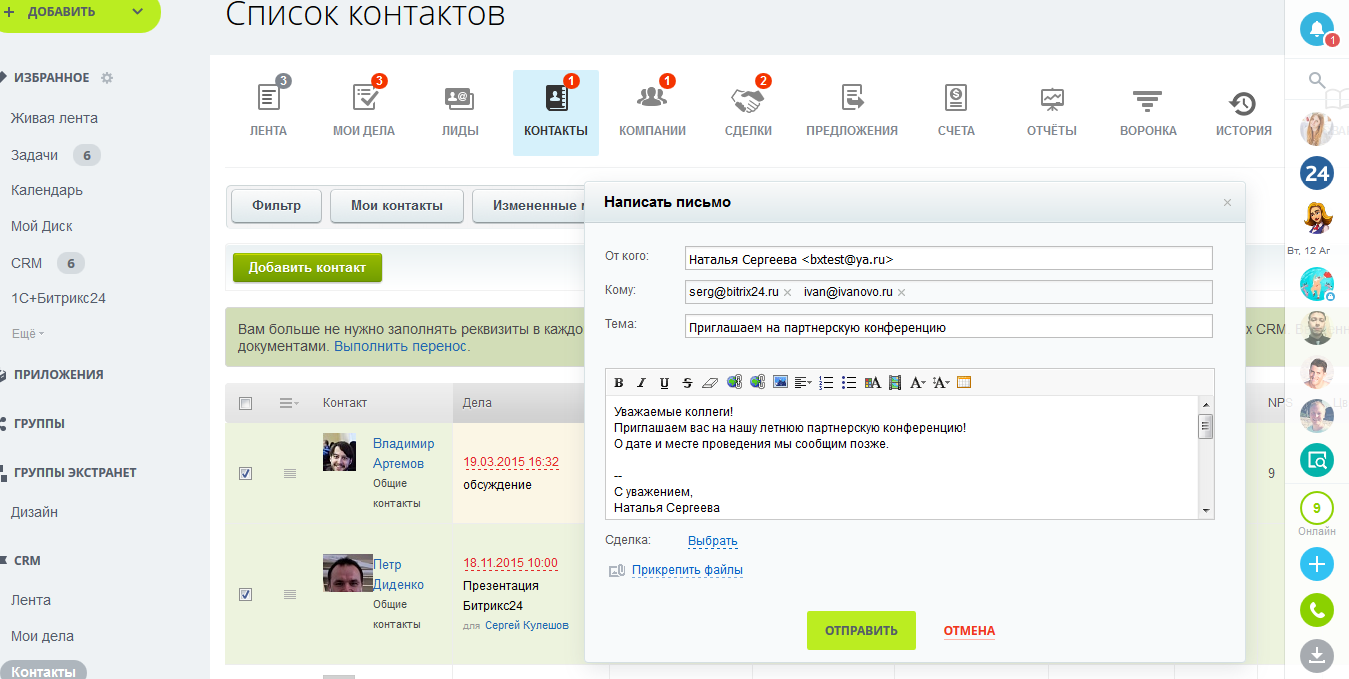Open the row menu for Владимир Артемов
Image resolution: width=1349 pixels, height=679 pixels.
(x=290, y=473)
